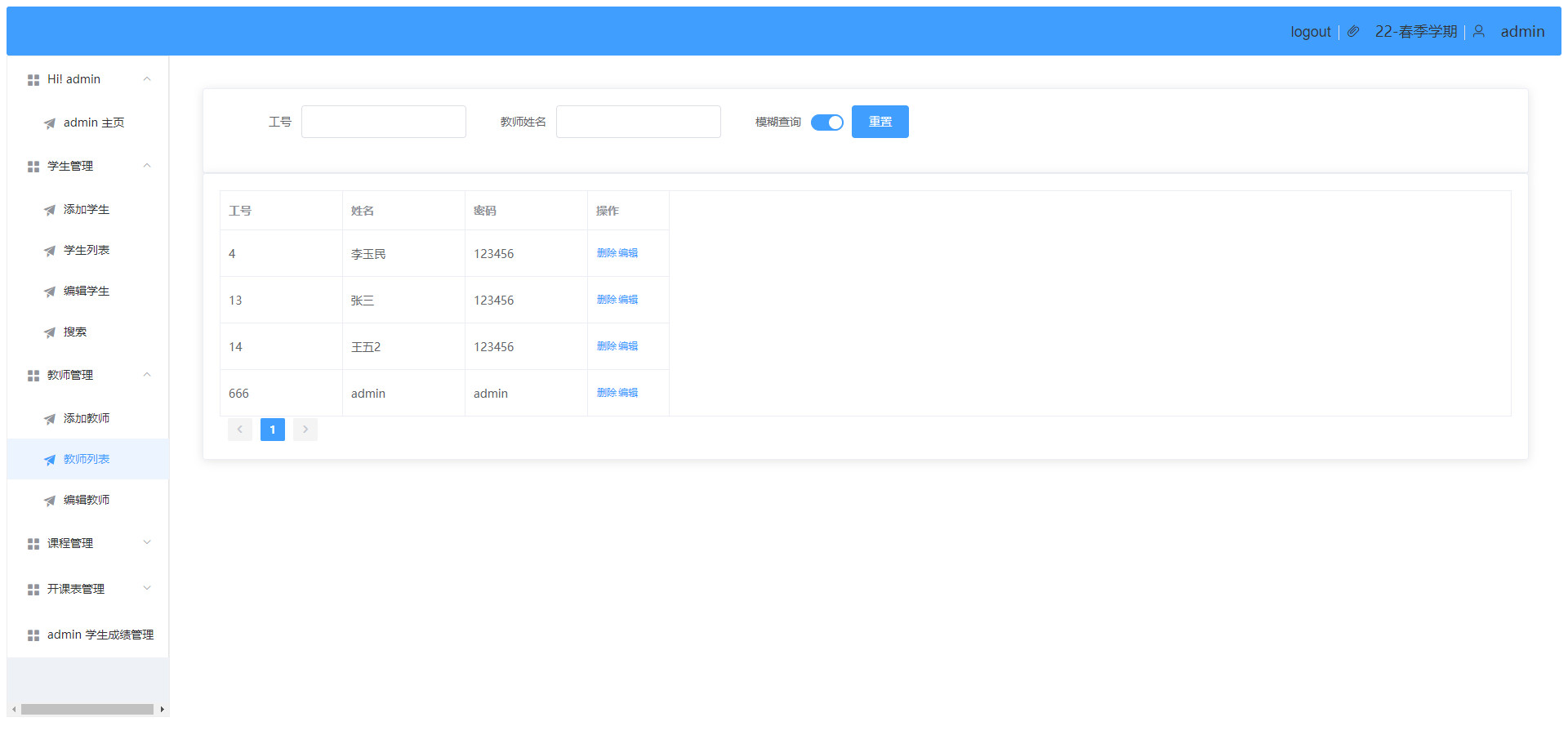Click the paper-plane icon beside 编辑教师
Image resolution: width=1568 pixels, height=744 pixels.
[x=50, y=501]
